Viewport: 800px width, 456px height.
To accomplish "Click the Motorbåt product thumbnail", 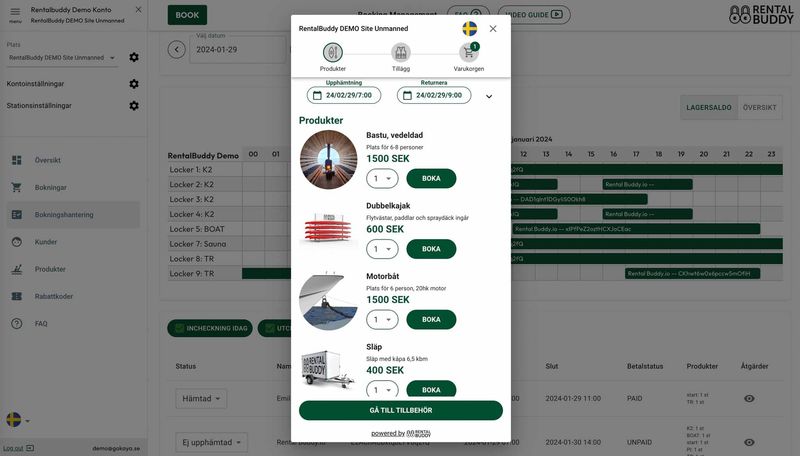I will pyautogui.click(x=328, y=301).
